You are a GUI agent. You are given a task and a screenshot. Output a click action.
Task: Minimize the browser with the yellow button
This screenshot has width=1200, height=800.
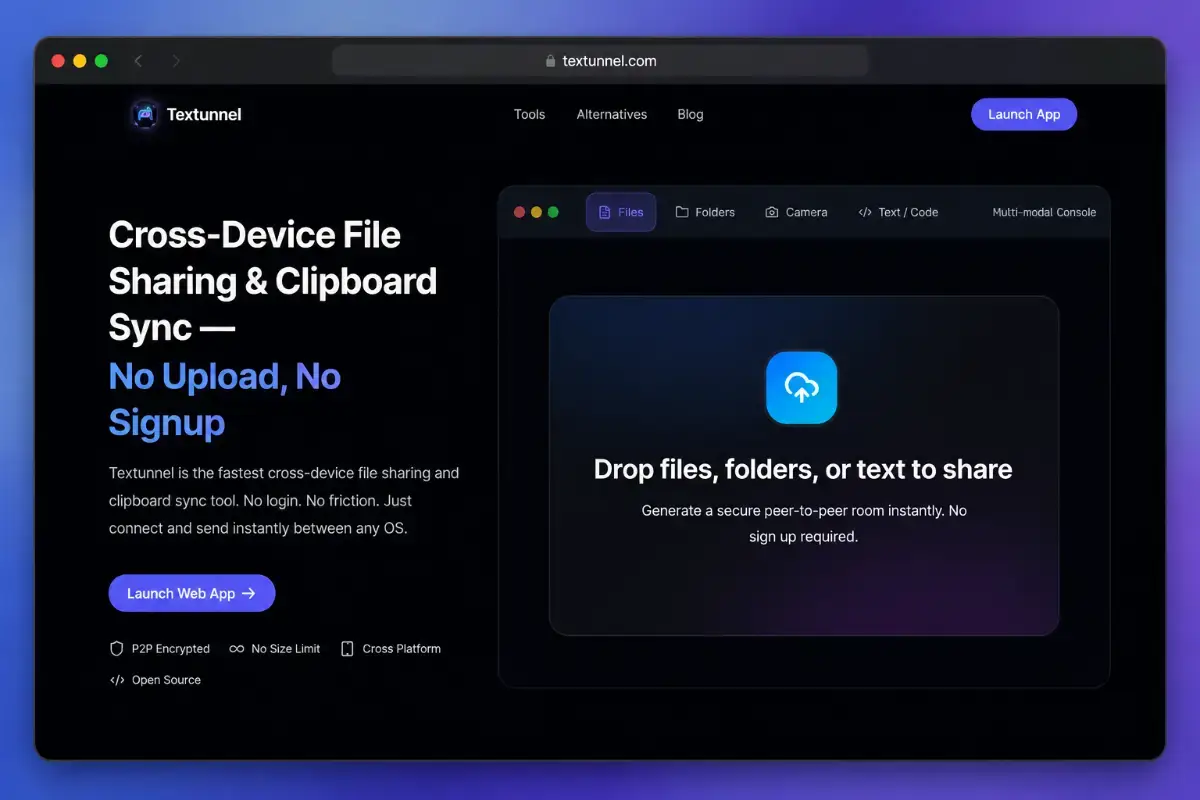tap(80, 61)
